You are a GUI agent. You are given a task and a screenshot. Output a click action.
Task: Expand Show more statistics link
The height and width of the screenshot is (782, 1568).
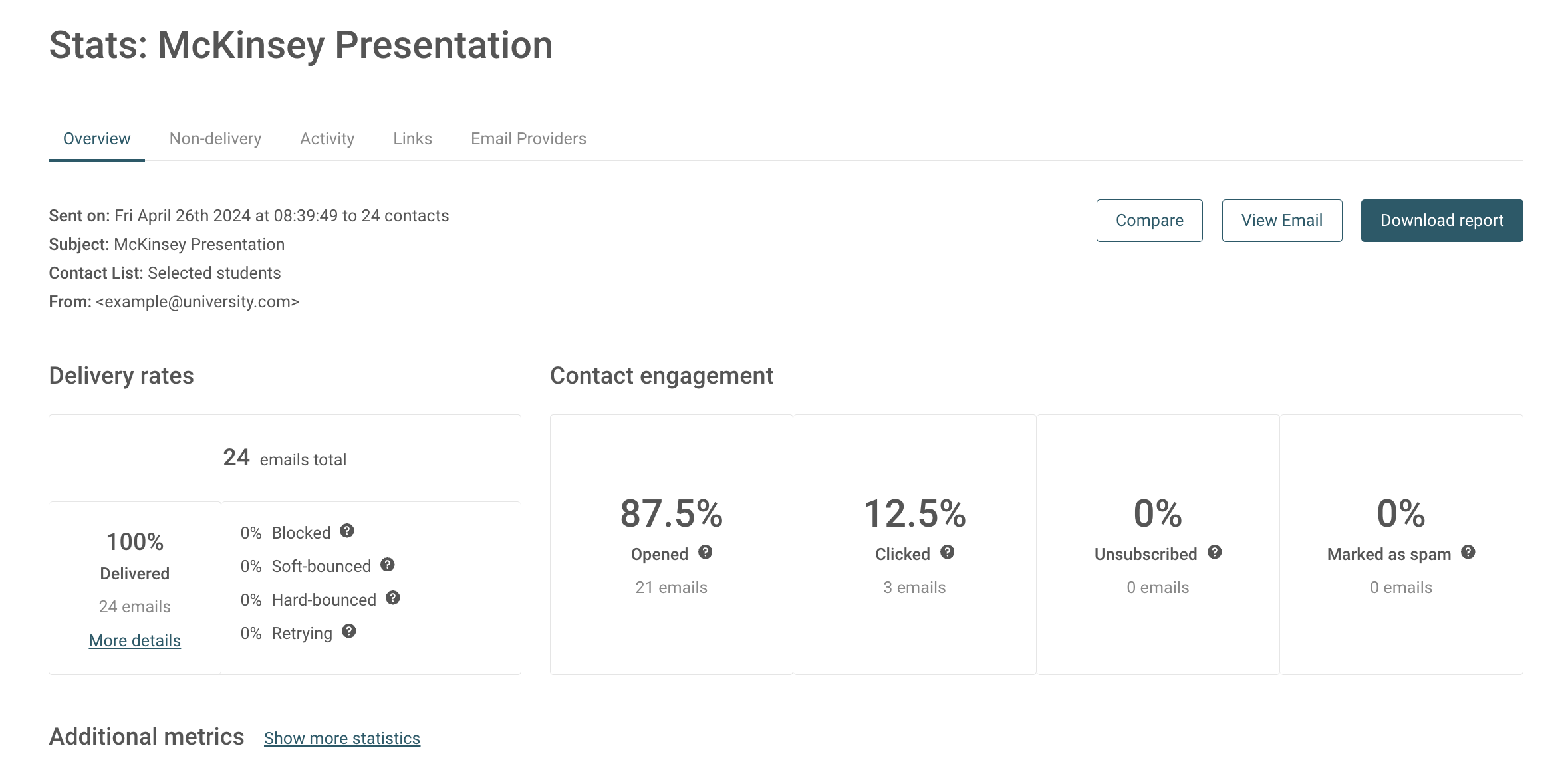342,738
